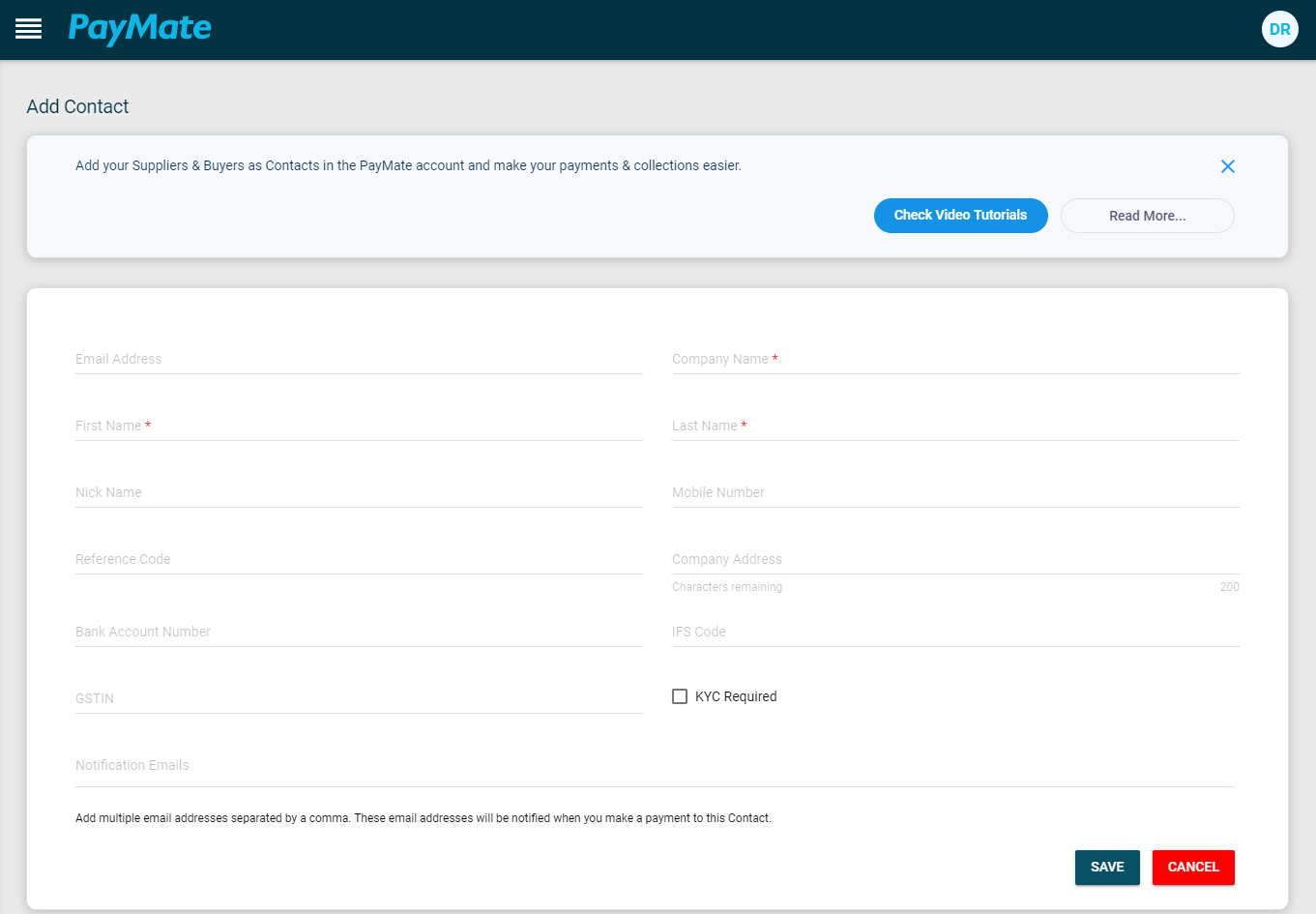This screenshot has height=914, width=1316.
Task: Focus the Email Address field
Action: click(359, 359)
